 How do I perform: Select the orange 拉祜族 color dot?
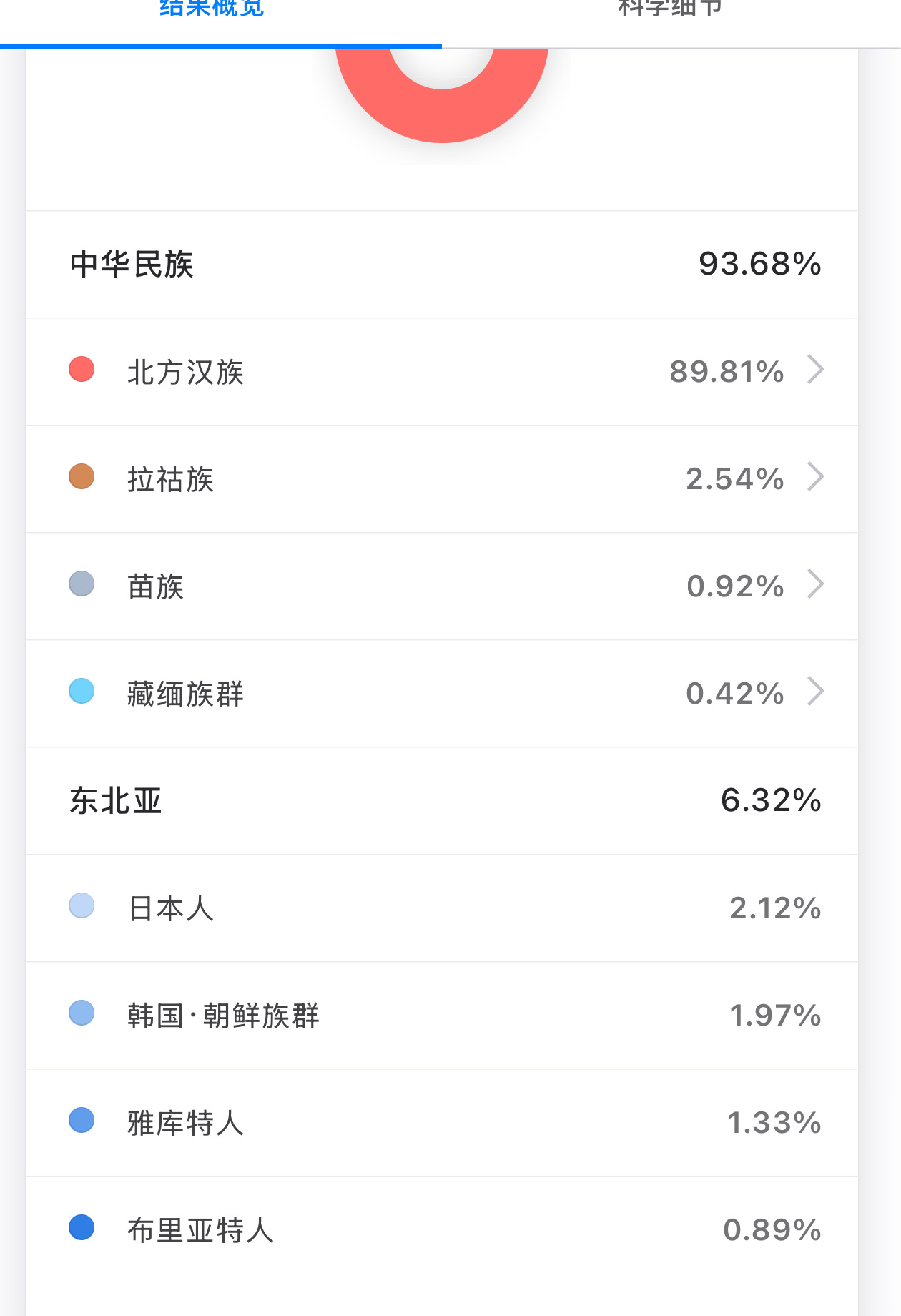click(x=82, y=477)
